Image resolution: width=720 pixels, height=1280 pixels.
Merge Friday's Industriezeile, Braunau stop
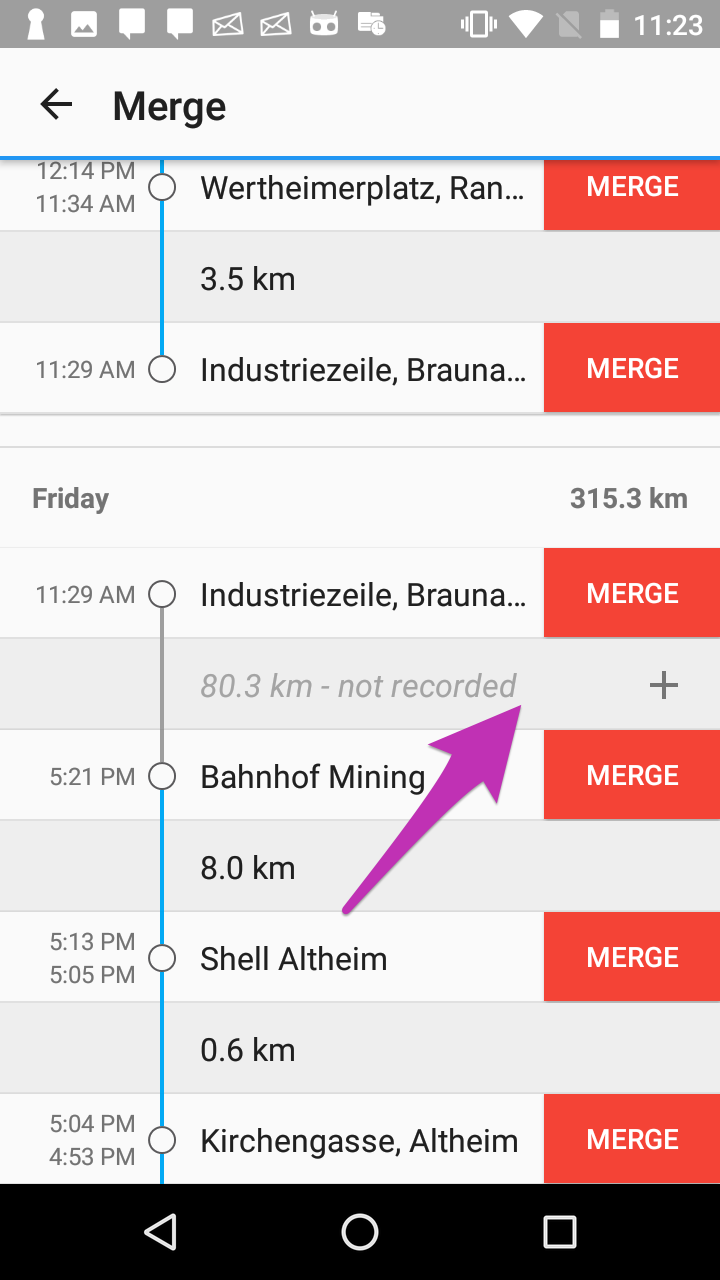tap(632, 593)
